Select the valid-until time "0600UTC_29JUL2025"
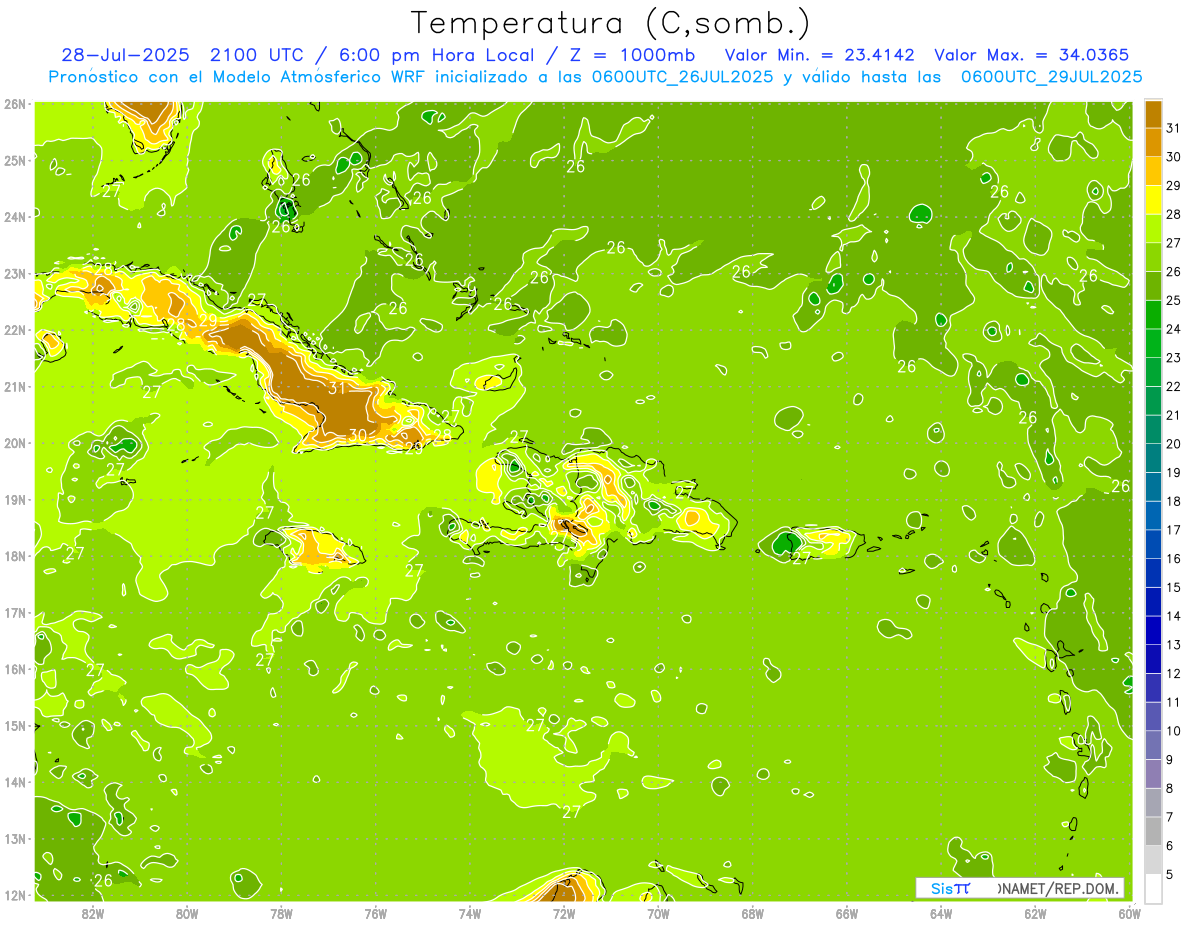1200x927 pixels. 1051,77
